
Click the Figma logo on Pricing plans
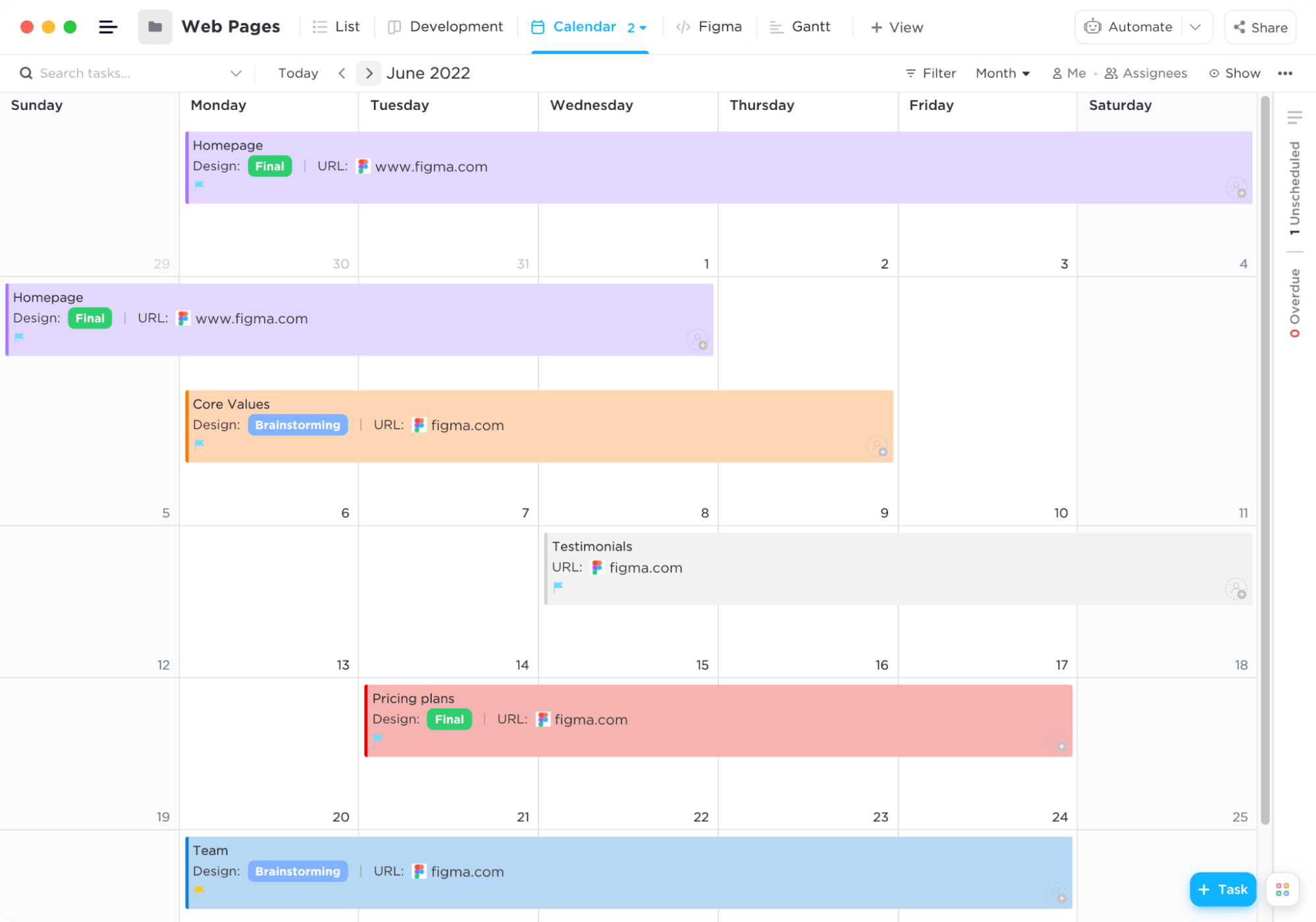[x=543, y=720]
